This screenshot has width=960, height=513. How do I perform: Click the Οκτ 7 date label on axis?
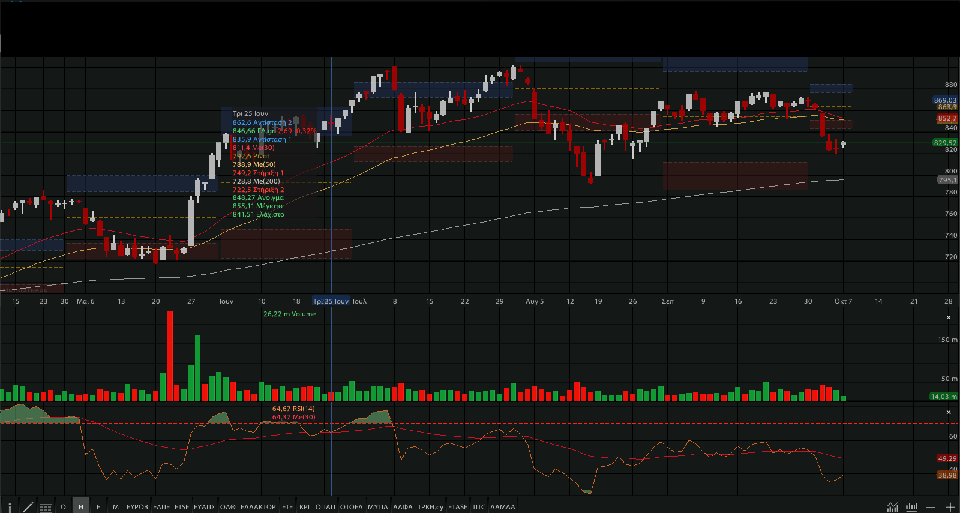tap(844, 301)
